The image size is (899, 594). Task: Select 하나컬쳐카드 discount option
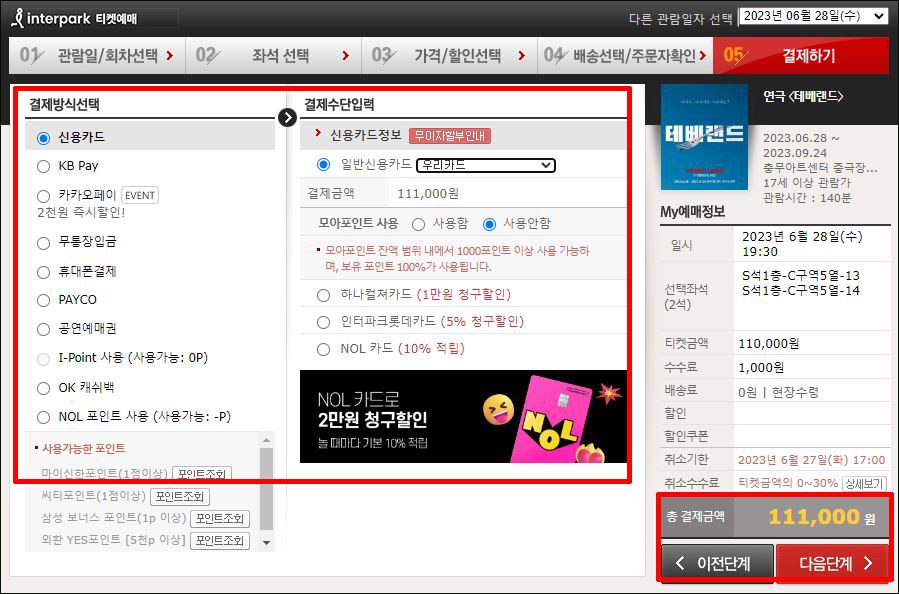(323, 295)
